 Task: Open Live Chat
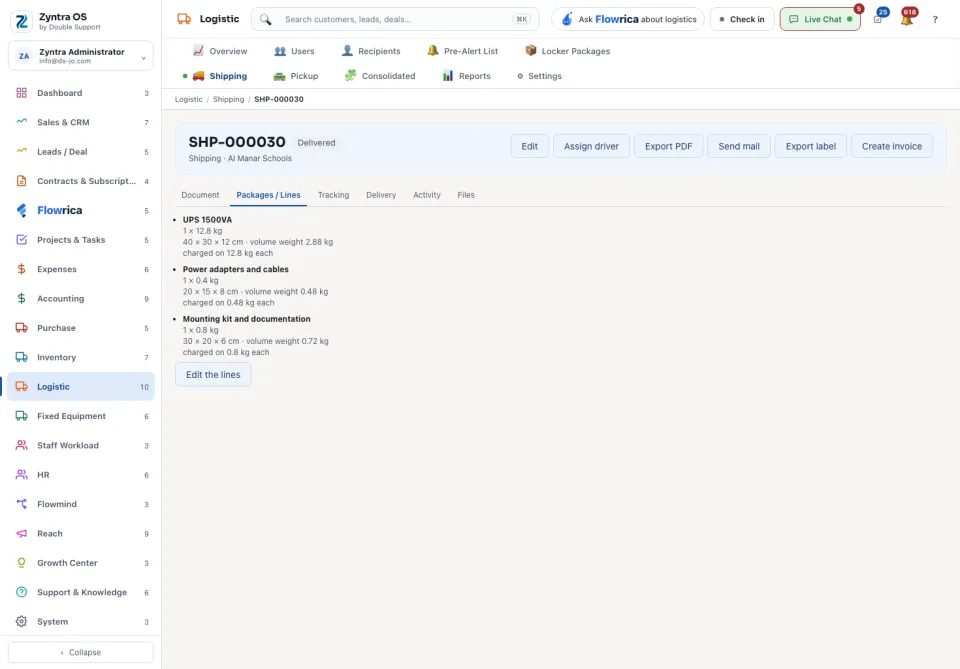(x=820, y=20)
